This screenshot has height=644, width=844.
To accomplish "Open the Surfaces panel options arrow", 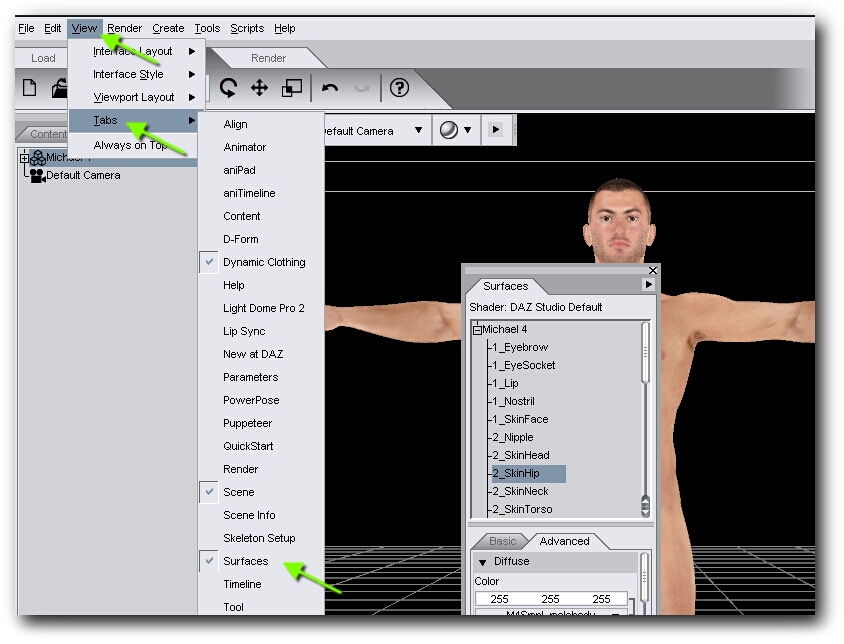I will click(649, 285).
